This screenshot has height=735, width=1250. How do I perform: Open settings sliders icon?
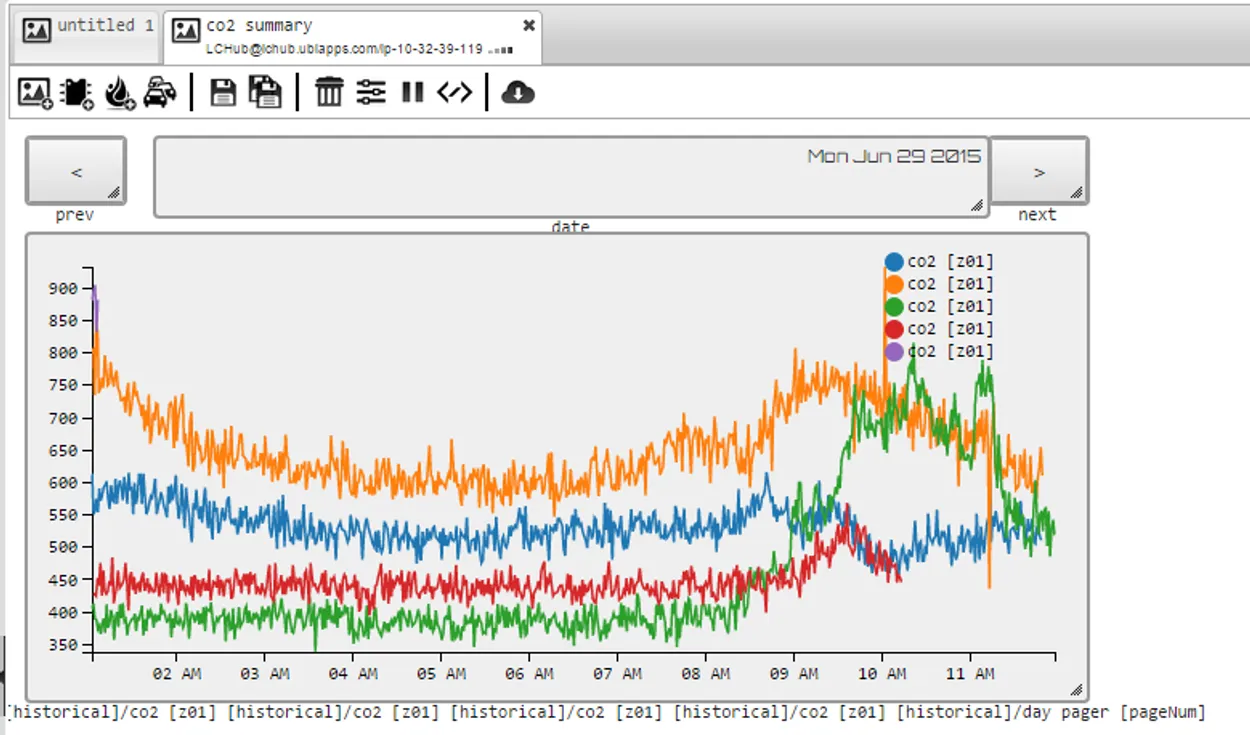point(371,93)
